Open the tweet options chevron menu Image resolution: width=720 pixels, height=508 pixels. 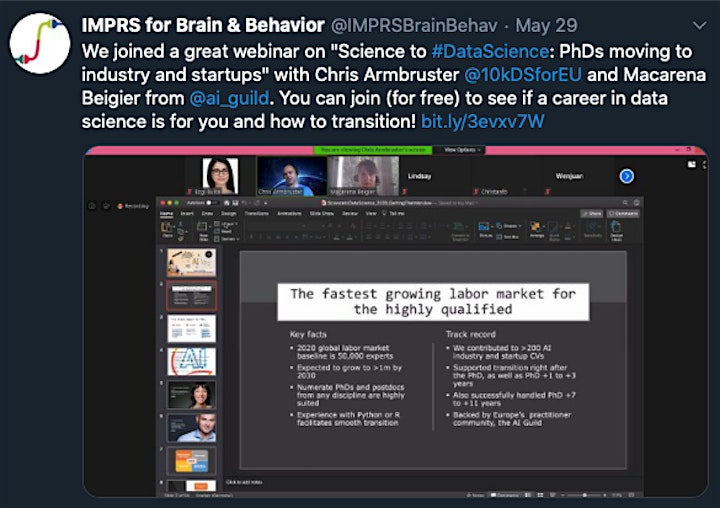click(699, 25)
